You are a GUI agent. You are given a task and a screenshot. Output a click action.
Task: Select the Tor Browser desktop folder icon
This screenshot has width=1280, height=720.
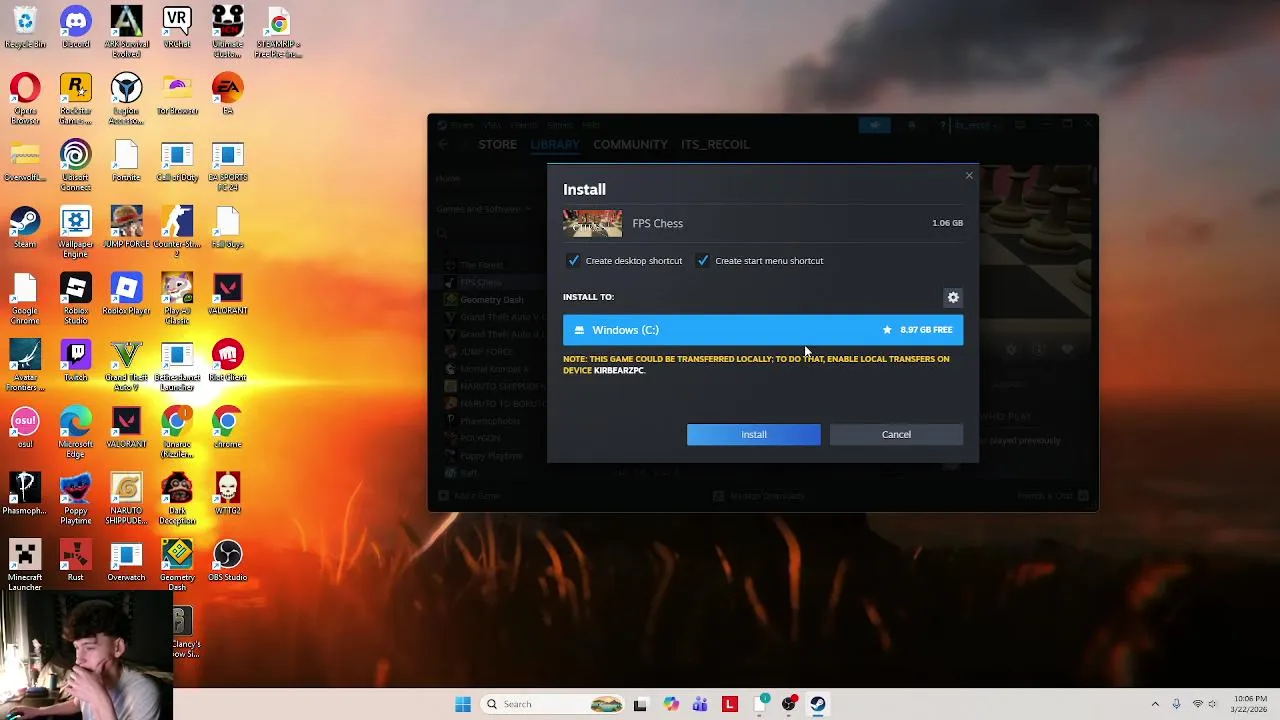click(177, 93)
